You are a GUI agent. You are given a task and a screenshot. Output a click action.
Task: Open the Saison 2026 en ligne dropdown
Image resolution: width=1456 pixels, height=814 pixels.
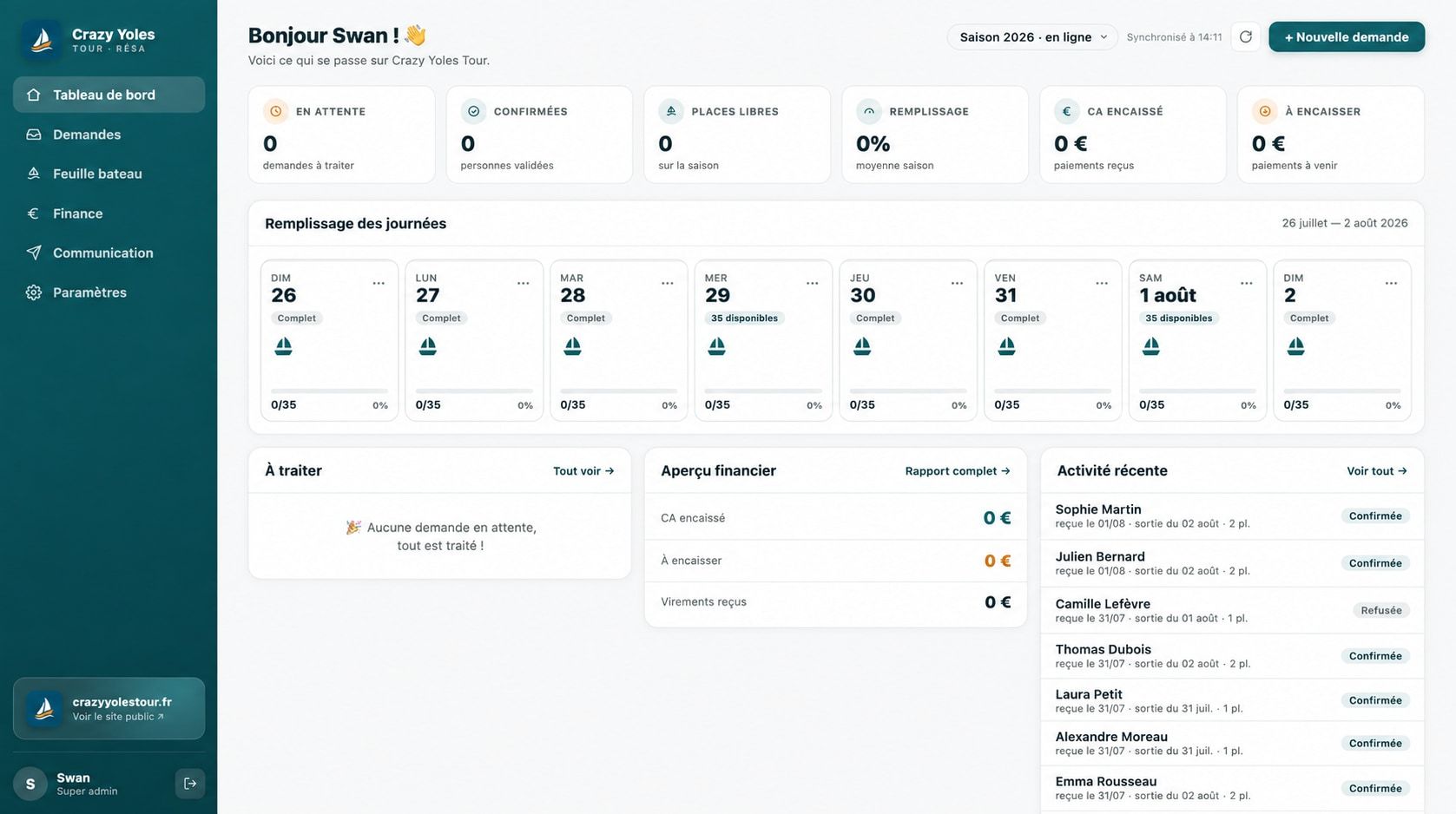1032,37
